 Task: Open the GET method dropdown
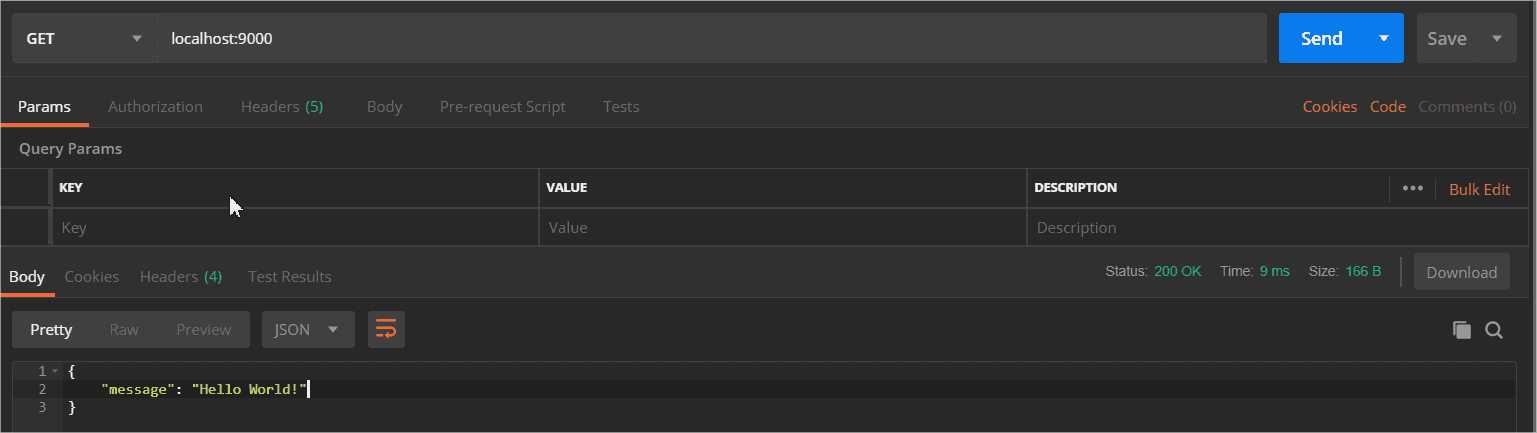(84, 39)
